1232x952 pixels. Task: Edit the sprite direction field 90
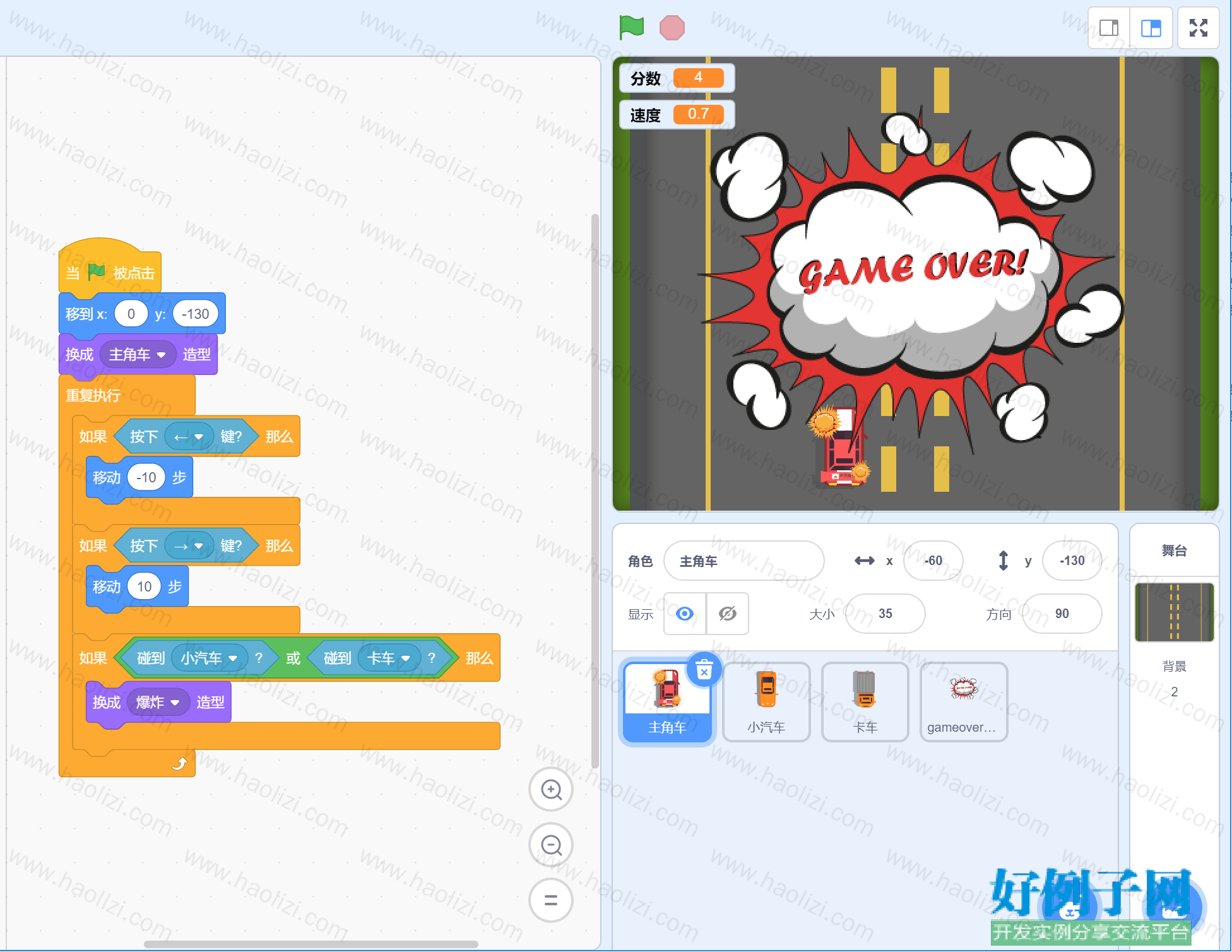[1062, 614]
